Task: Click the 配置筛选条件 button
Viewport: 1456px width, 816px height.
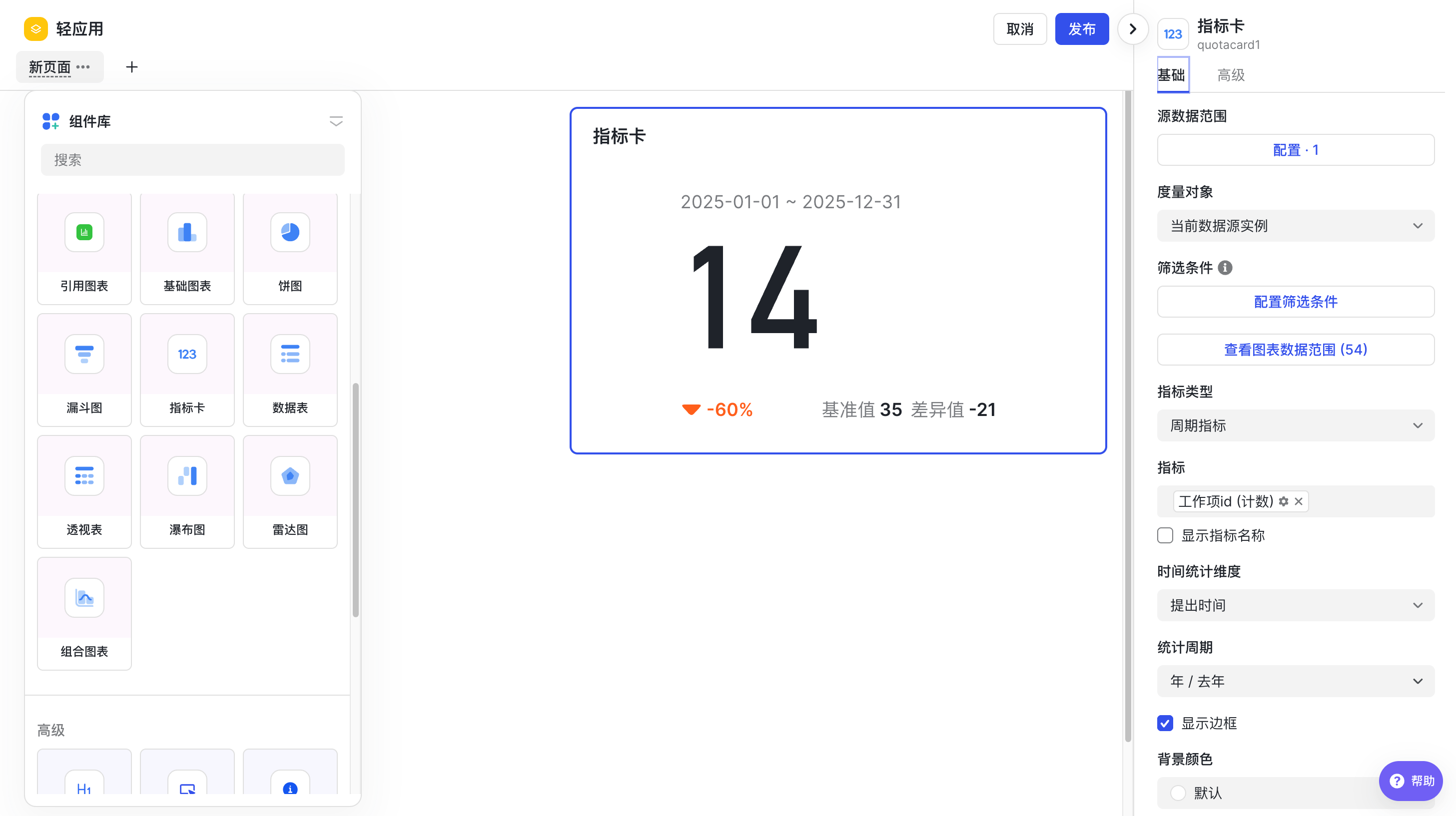Action: click(1296, 302)
